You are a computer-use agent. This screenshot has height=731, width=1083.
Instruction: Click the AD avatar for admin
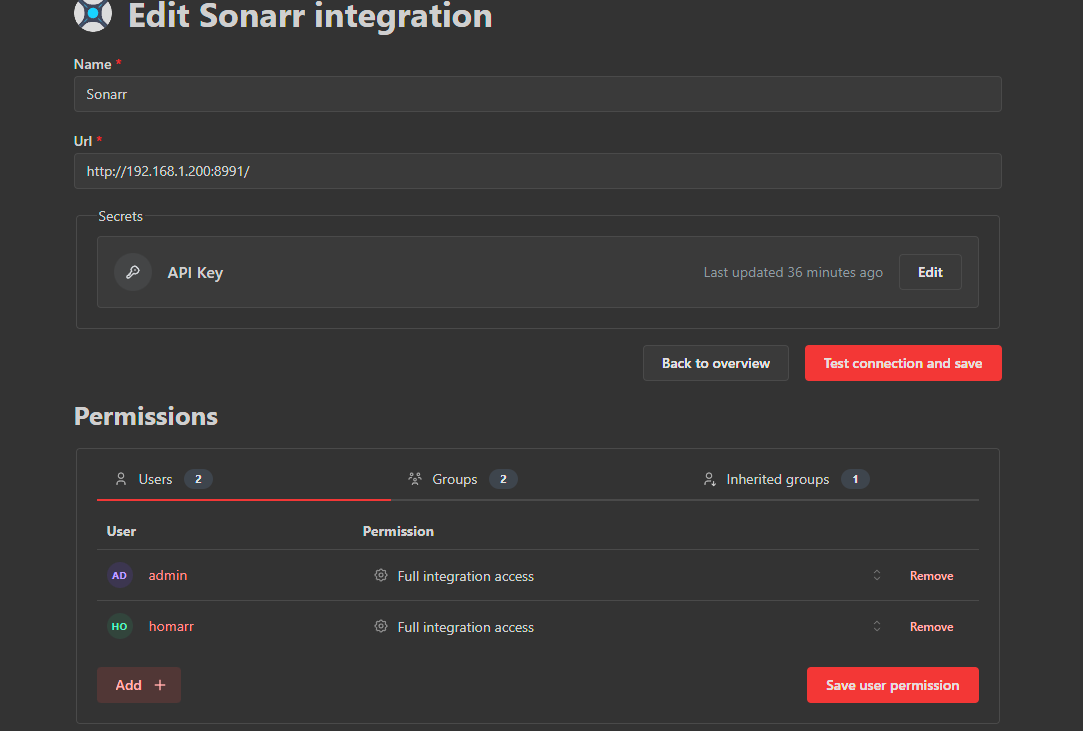click(119, 576)
